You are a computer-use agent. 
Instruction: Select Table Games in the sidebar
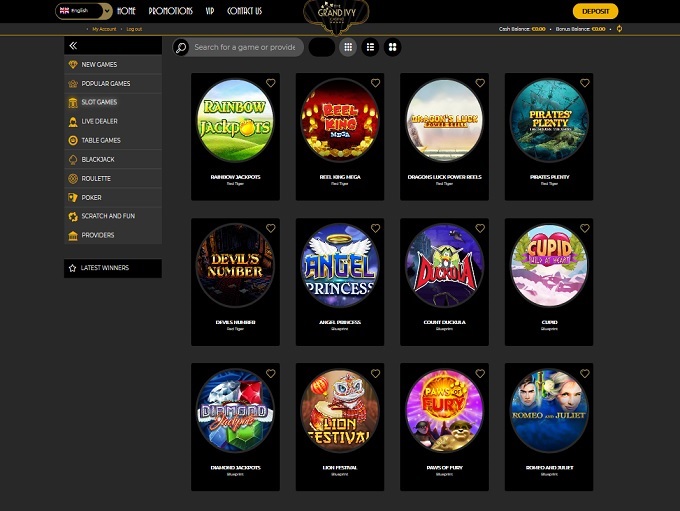pyautogui.click(x=100, y=140)
